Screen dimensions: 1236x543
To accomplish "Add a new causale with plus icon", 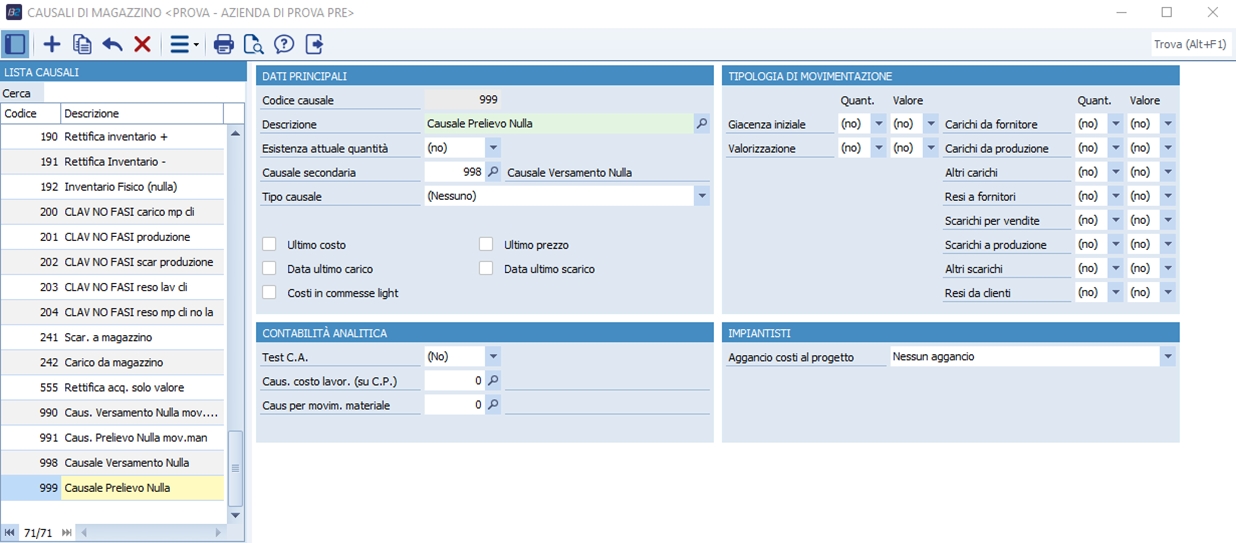I will [x=52, y=44].
